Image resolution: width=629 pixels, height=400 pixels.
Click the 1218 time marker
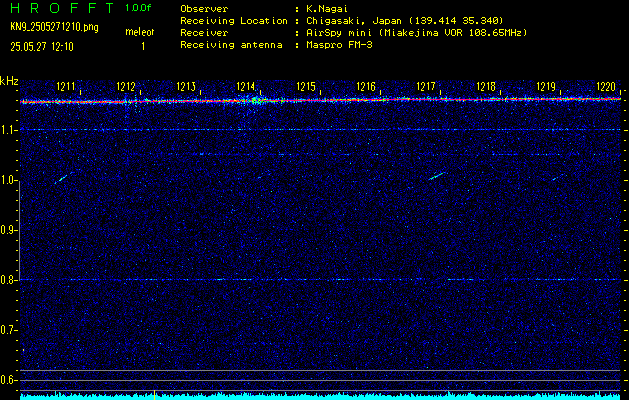pos(486,87)
